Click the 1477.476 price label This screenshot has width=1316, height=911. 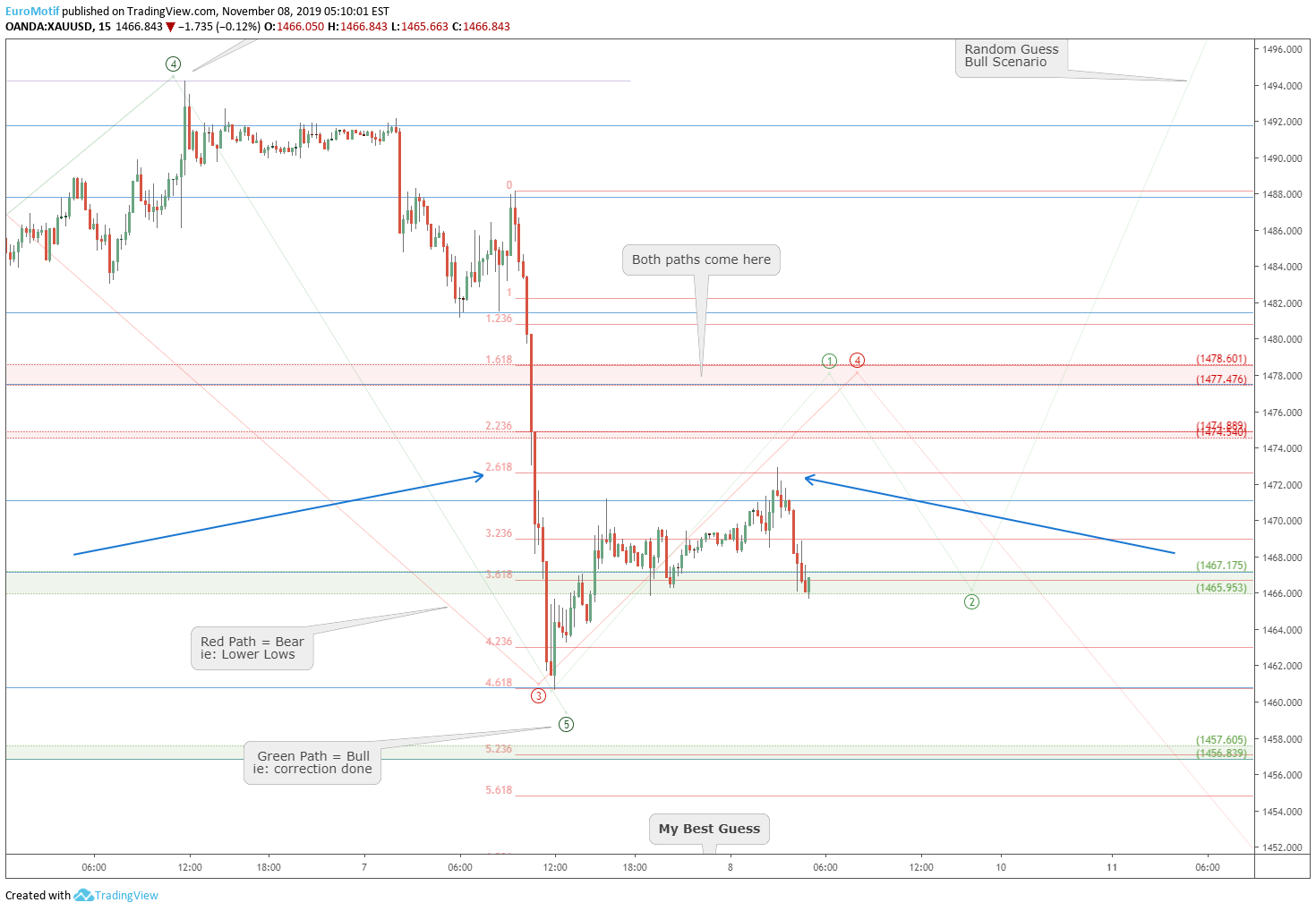1221,379
